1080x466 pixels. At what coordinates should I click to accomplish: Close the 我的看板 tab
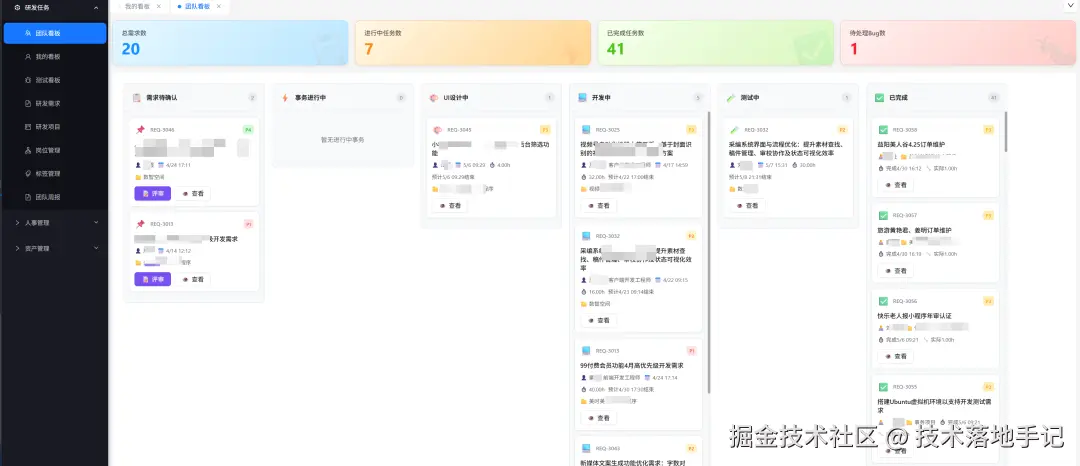coord(159,6)
